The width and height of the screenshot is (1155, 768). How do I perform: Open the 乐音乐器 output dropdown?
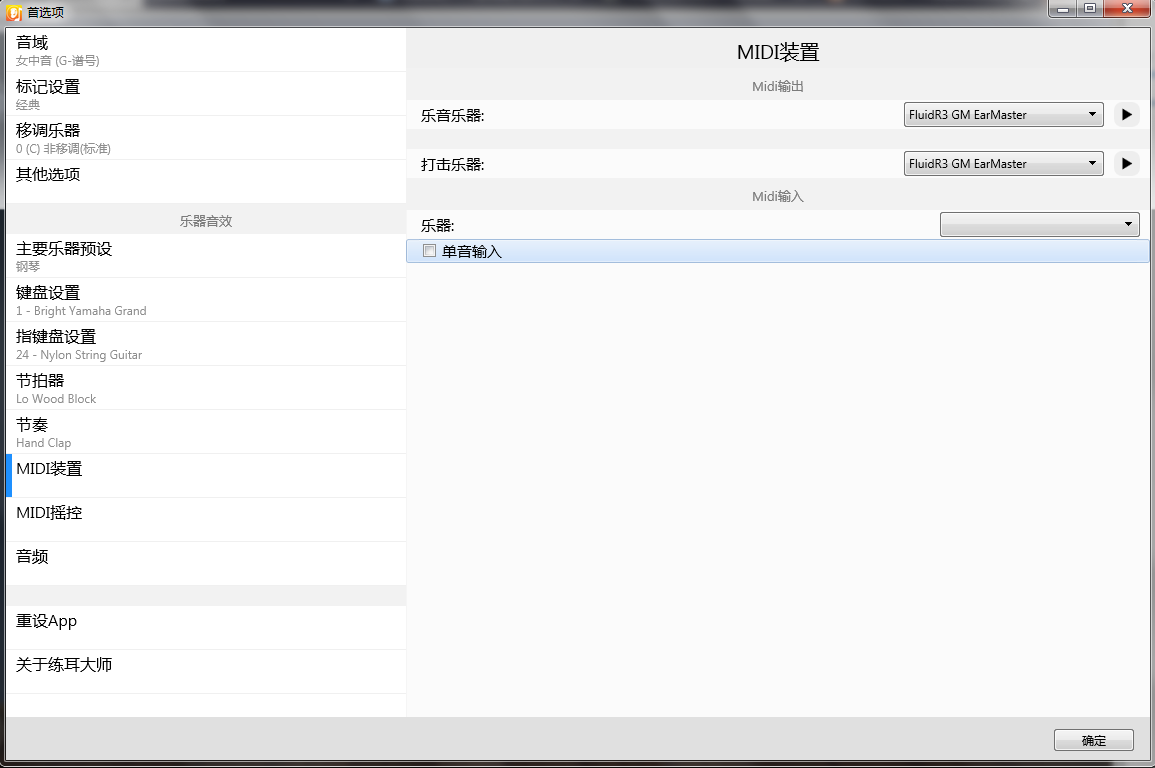(1002, 114)
